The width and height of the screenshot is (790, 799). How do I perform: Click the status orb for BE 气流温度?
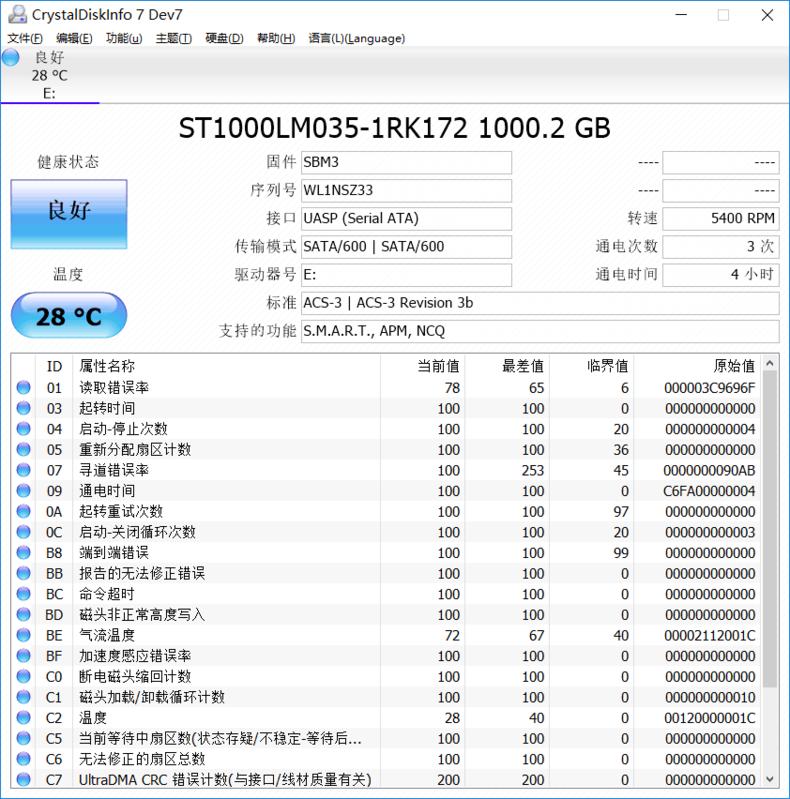pos(24,635)
